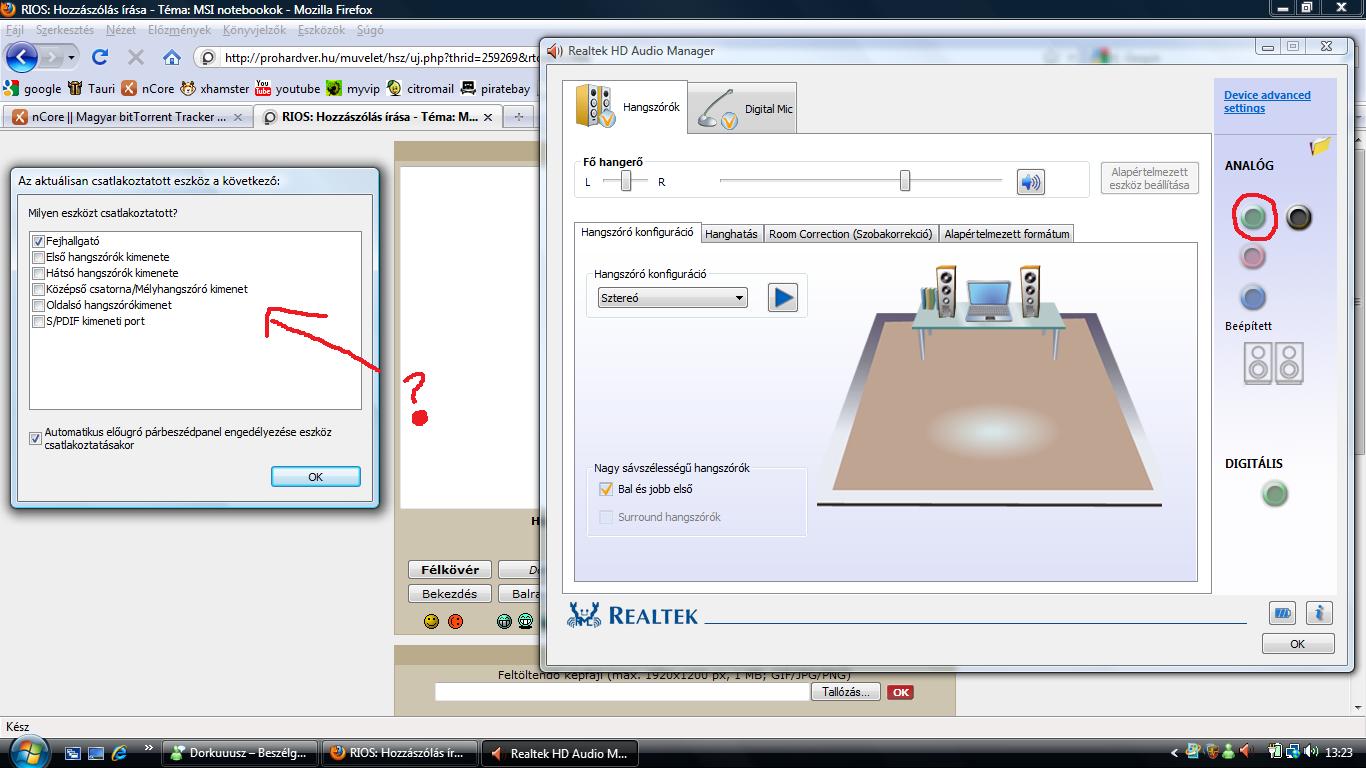The width and height of the screenshot is (1366, 768).
Task: Open the google bookmark
Action: (33, 88)
